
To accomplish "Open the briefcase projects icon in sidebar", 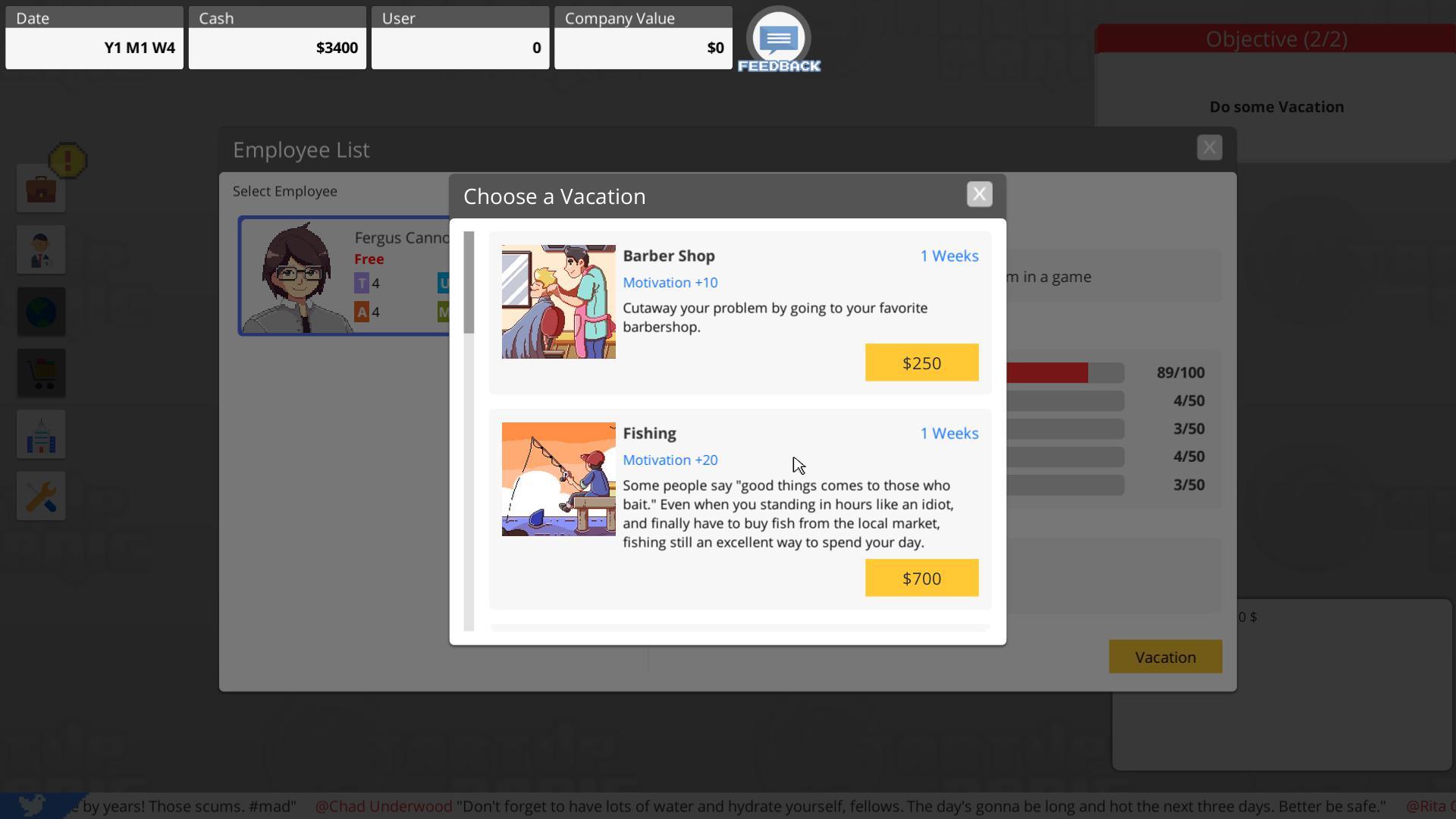I will pyautogui.click(x=41, y=188).
